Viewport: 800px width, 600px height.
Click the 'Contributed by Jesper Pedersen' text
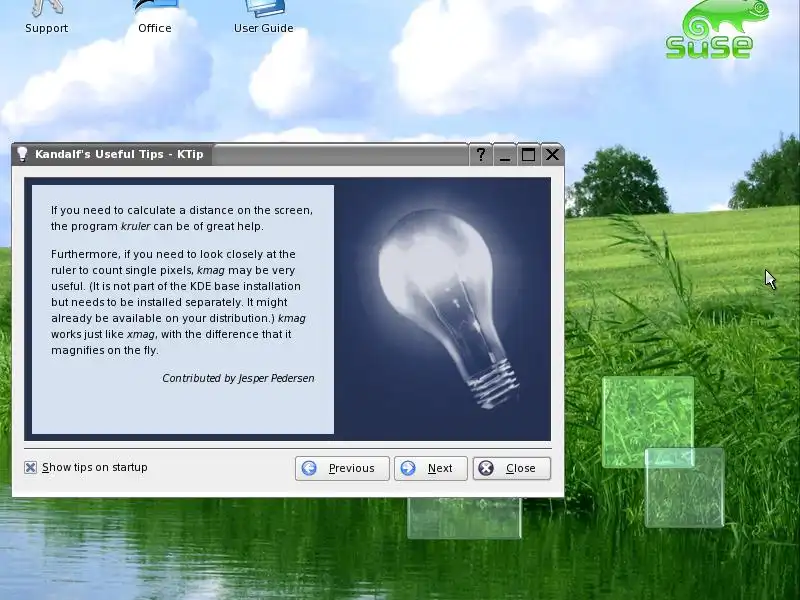click(238, 378)
